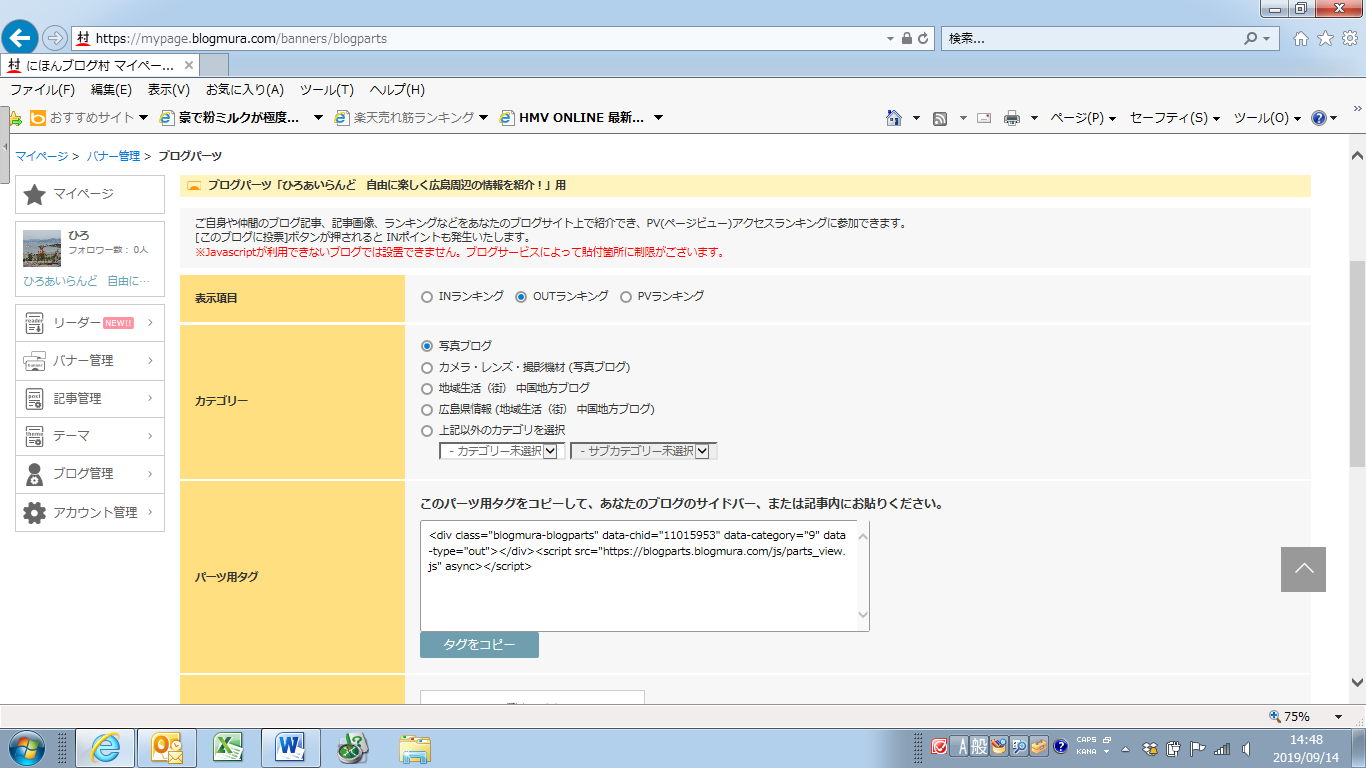Click the browser Forward arrow button

click(55, 38)
